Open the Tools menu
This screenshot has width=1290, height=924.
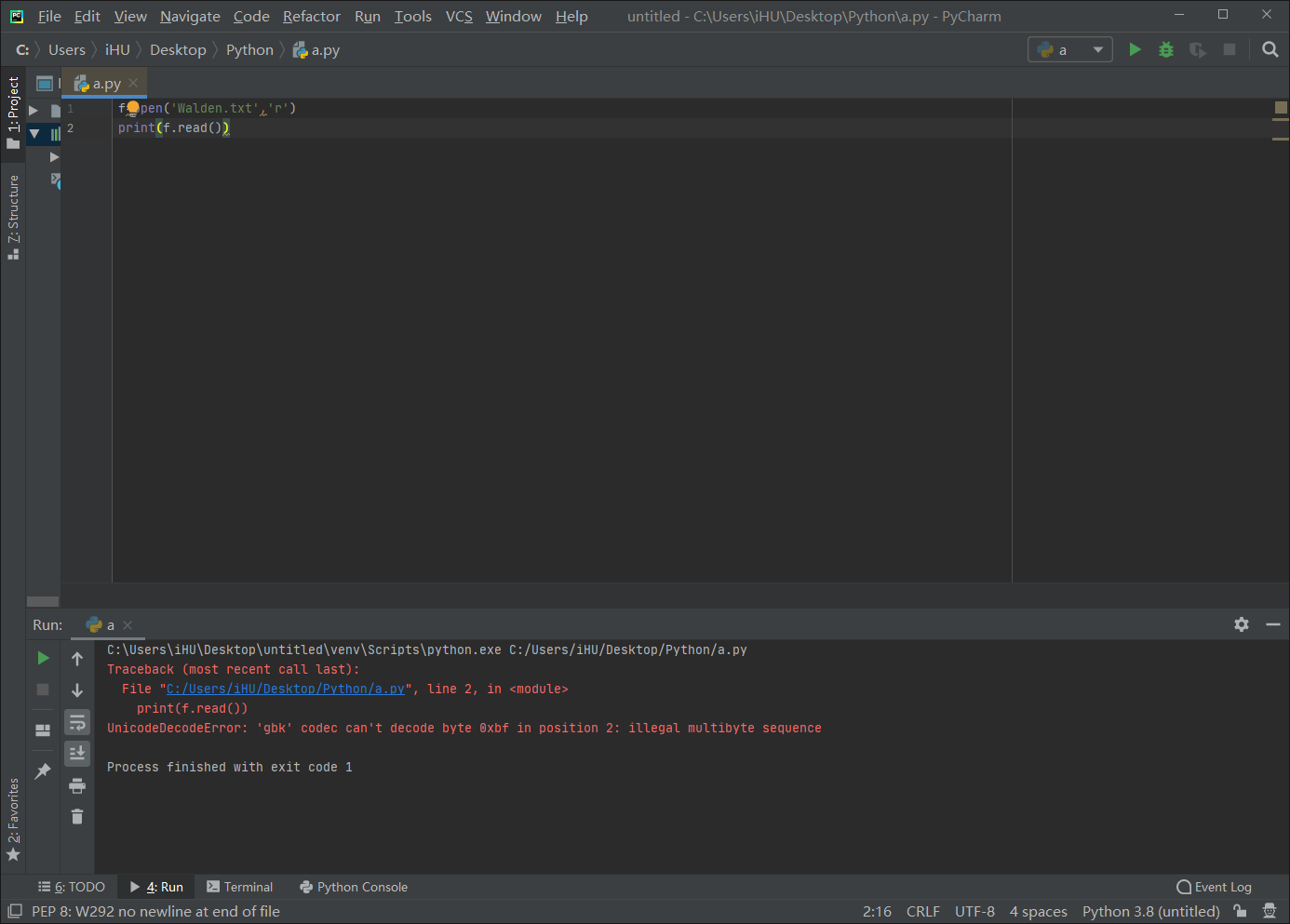coord(413,17)
